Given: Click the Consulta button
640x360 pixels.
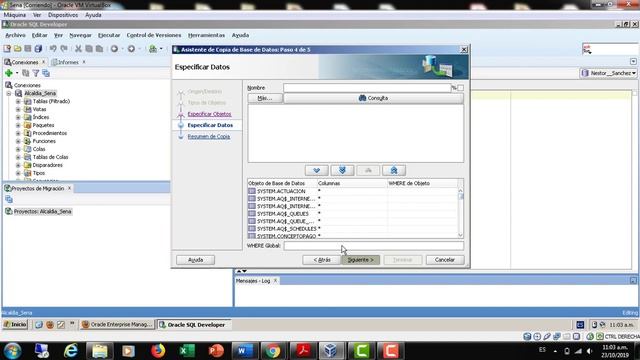Looking at the screenshot, I should click(373, 98).
